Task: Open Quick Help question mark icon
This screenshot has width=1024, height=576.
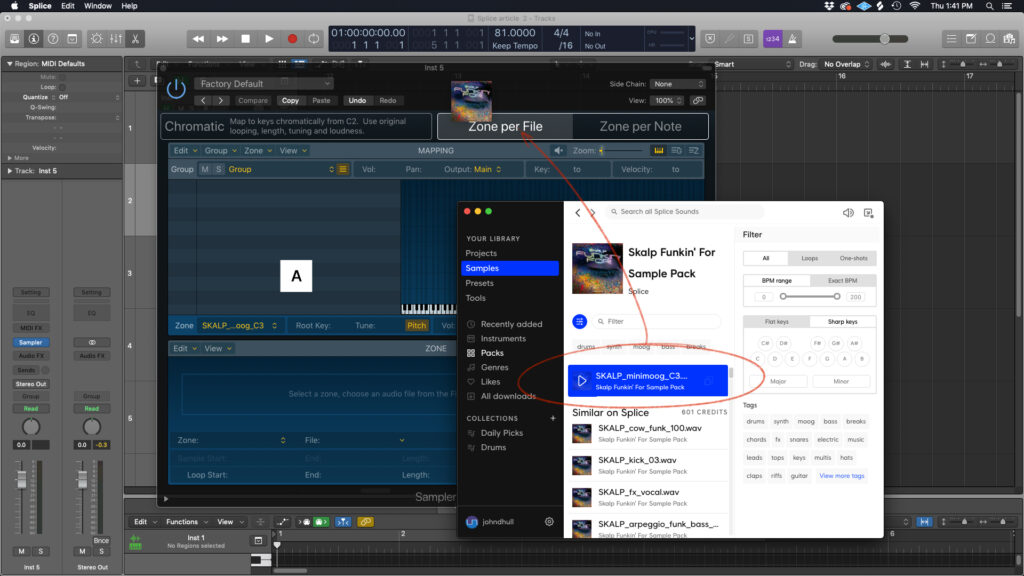Action: coord(53,39)
